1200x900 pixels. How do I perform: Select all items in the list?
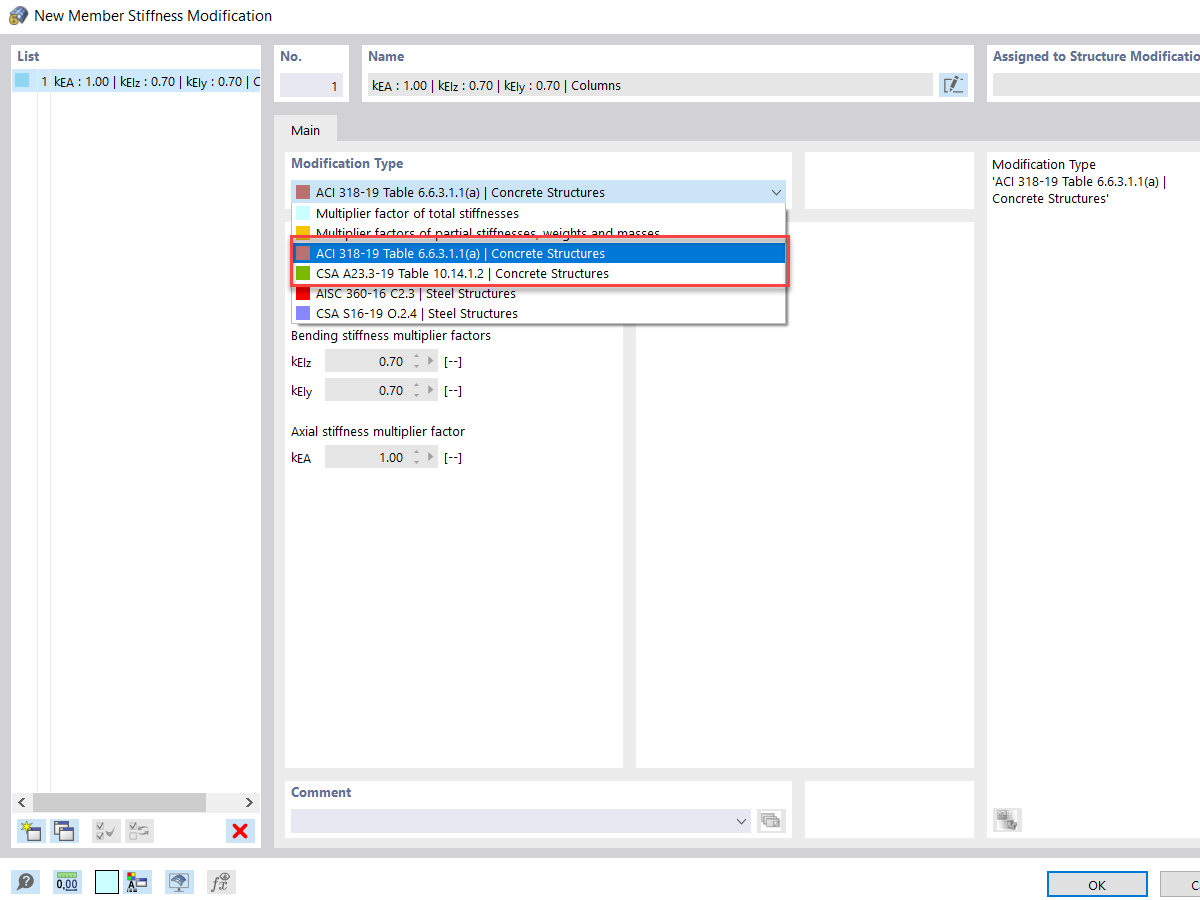point(105,831)
